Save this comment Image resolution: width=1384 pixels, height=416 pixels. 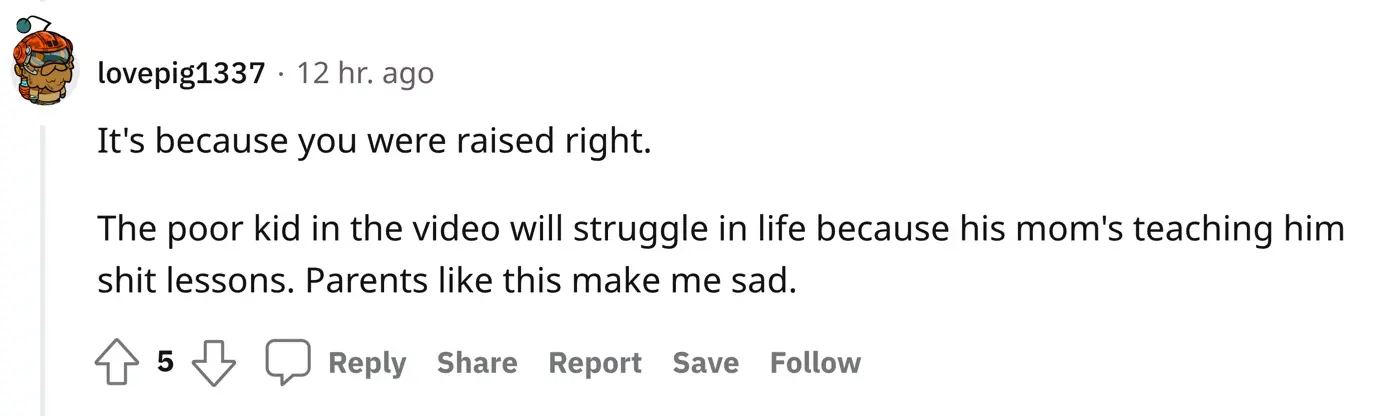tap(705, 363)
